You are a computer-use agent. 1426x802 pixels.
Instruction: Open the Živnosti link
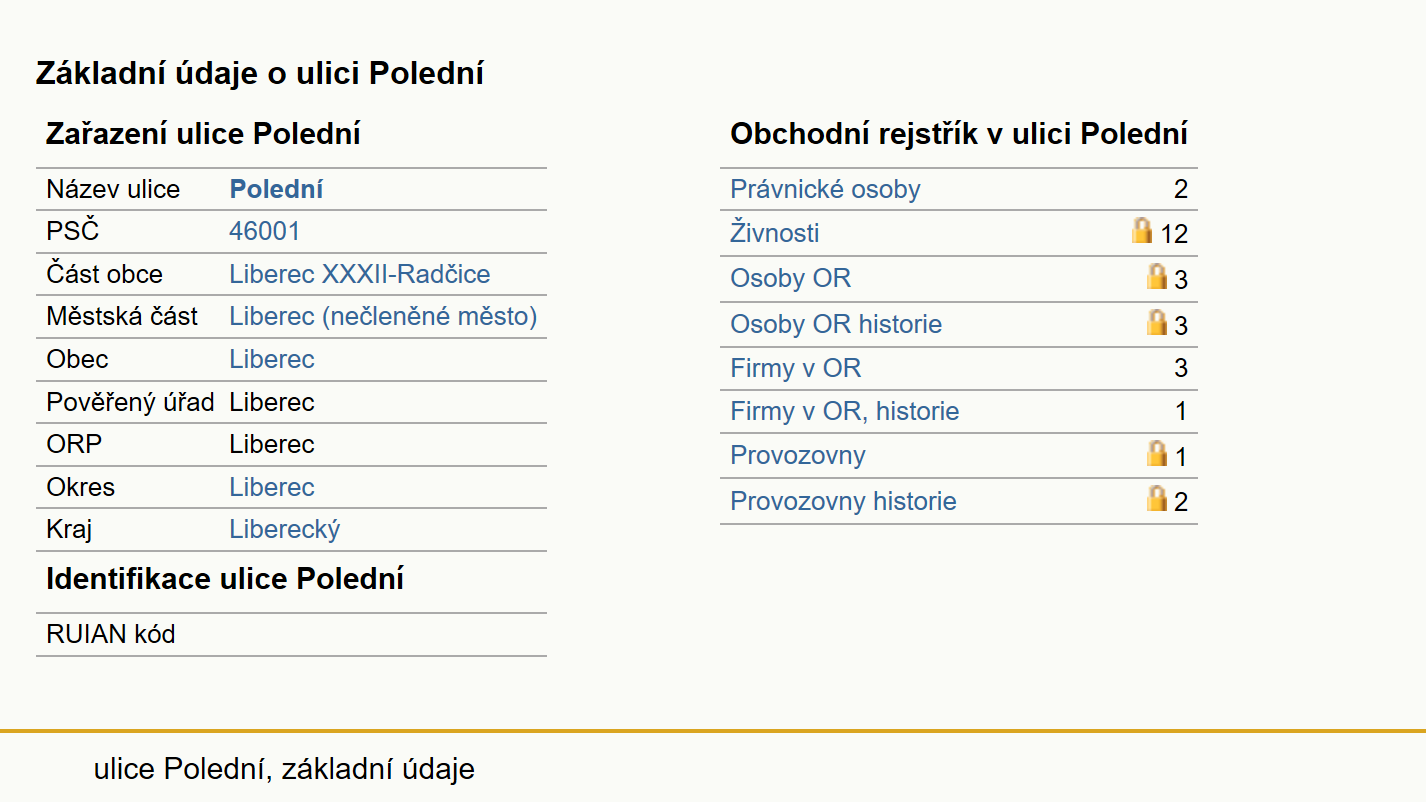click(775, 233)
